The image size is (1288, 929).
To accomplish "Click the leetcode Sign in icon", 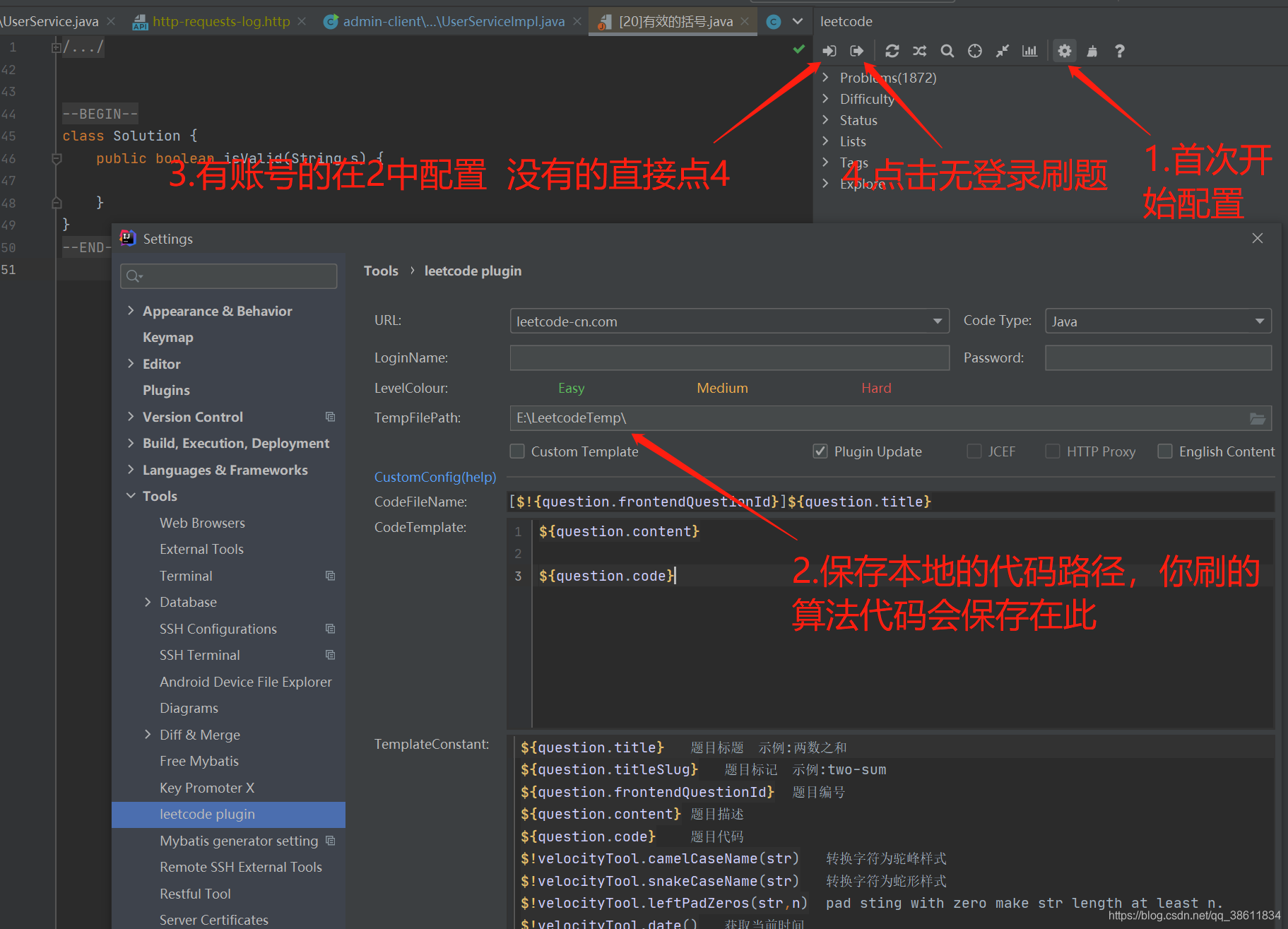I will [x=829, y=51].
